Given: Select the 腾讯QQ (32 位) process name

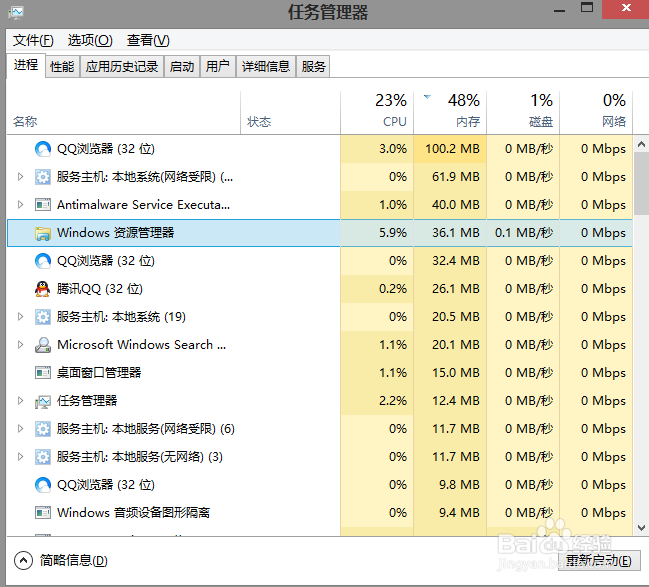Looking at the screenshot, I should [100, 289].
